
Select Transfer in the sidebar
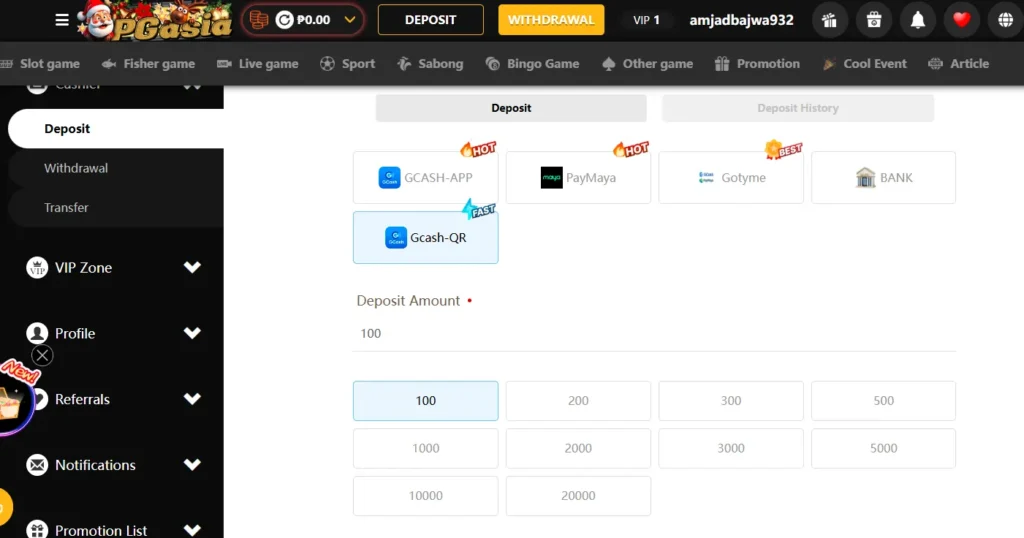tap(116, 207)
